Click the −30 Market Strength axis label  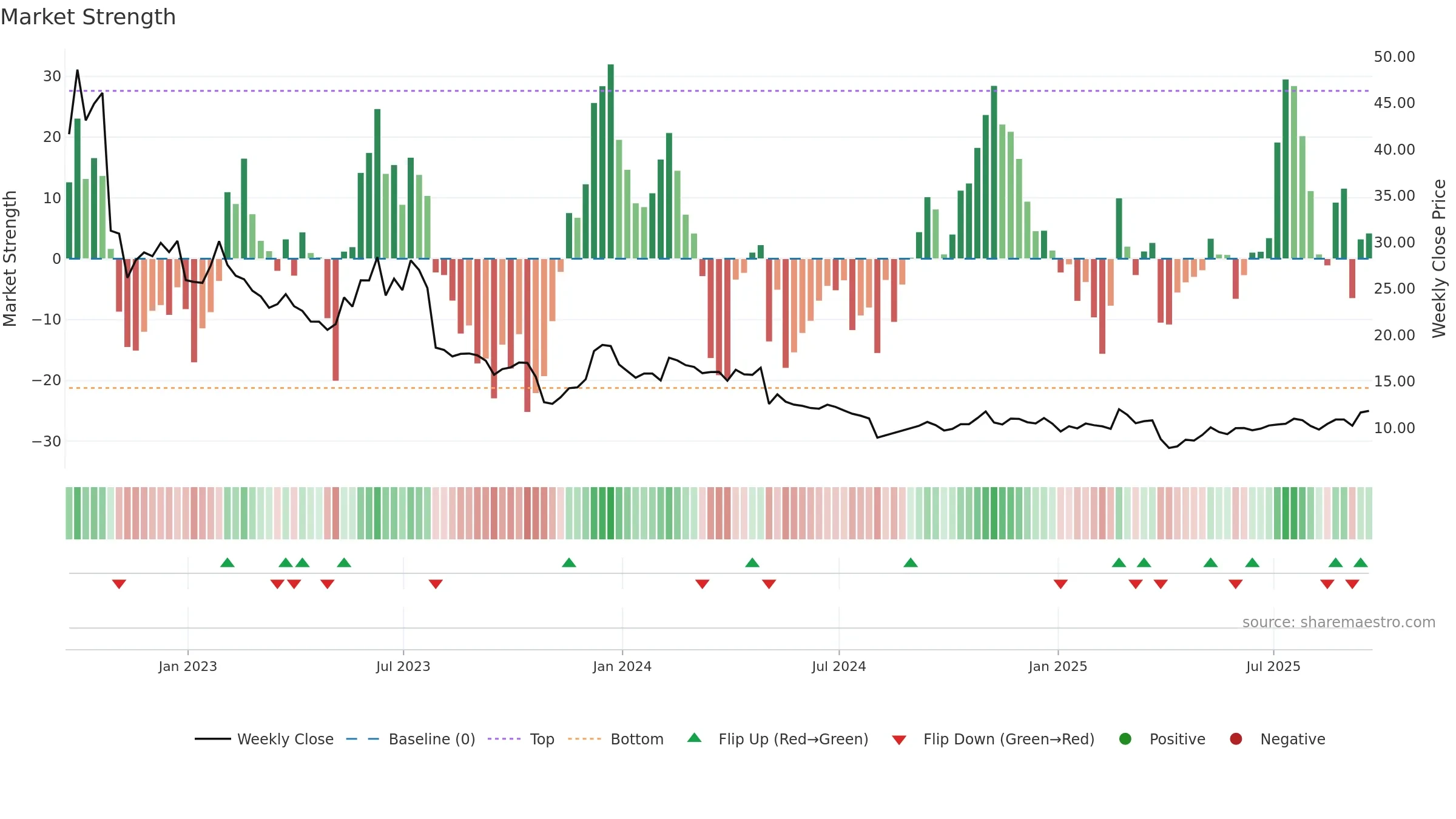point(47,441)
